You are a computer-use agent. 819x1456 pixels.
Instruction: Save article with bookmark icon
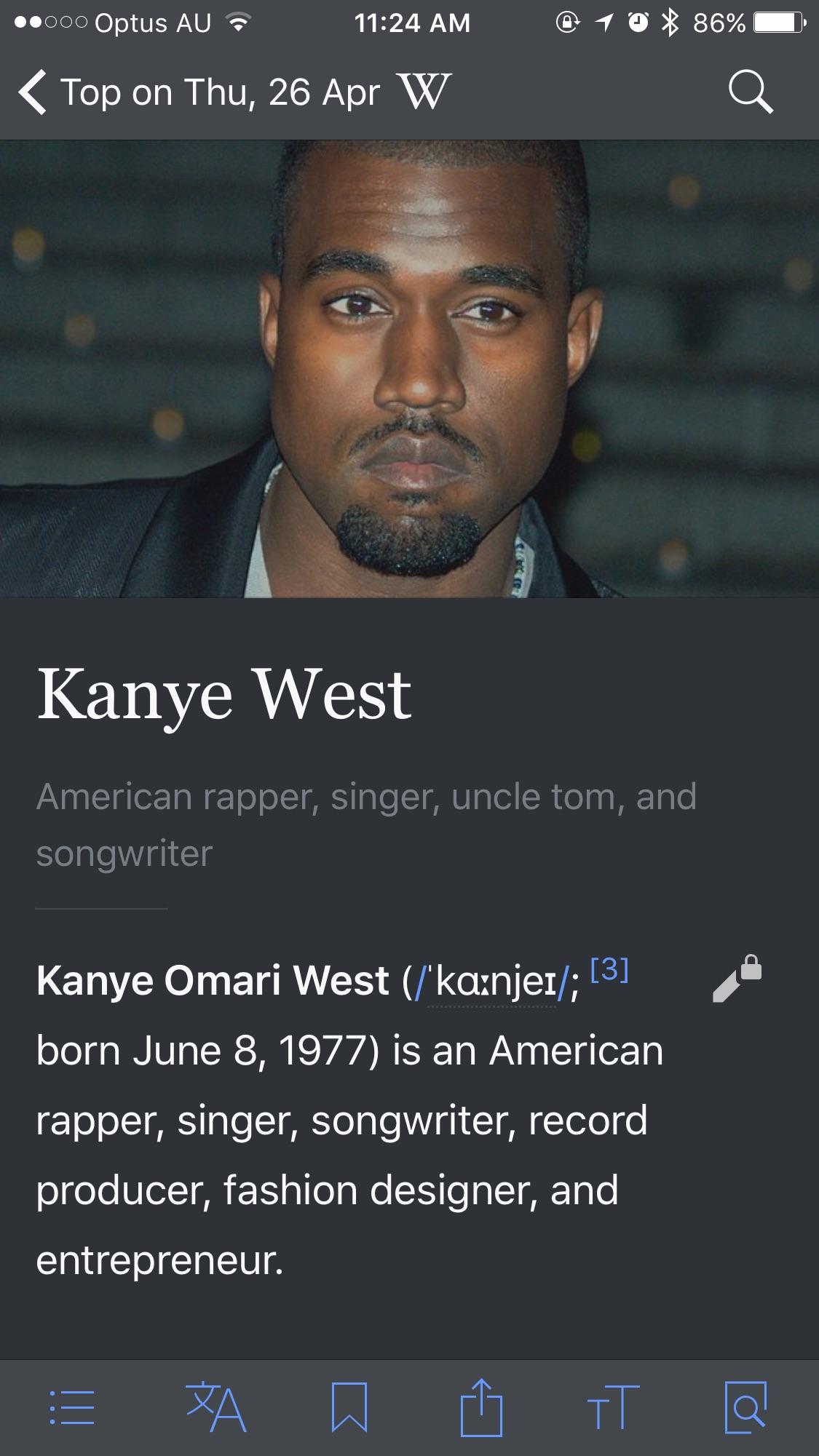[x=349, y=1407]
